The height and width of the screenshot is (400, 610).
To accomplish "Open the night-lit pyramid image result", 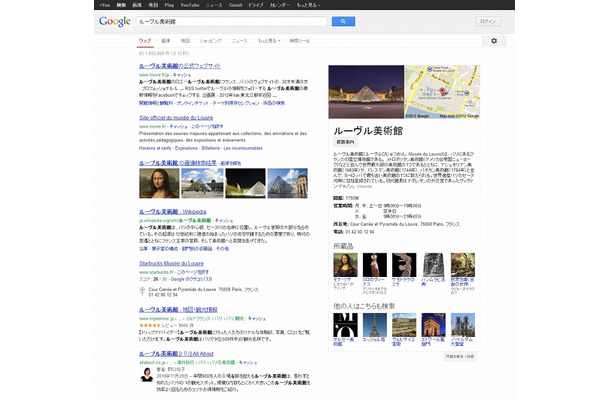I will point(245,183).
